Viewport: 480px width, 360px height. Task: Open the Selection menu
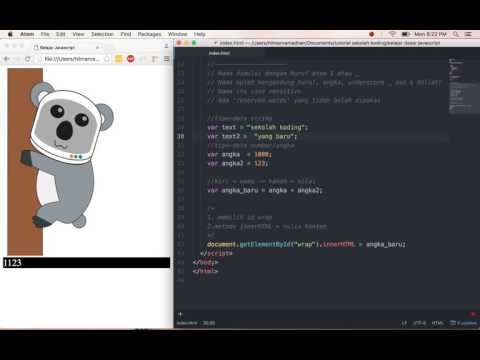pyautogui.click(x=102, y=34)
